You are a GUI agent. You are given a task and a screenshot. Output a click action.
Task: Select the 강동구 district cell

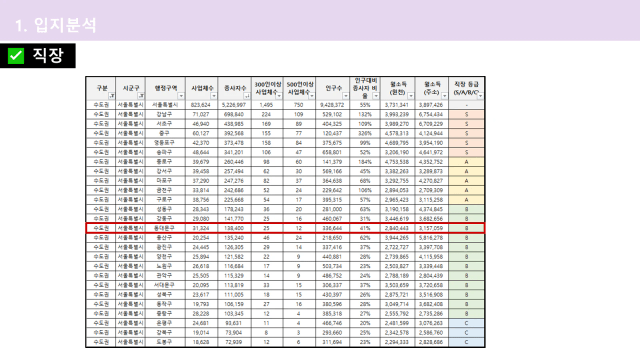pyautogui.click(x=165, y=219)
